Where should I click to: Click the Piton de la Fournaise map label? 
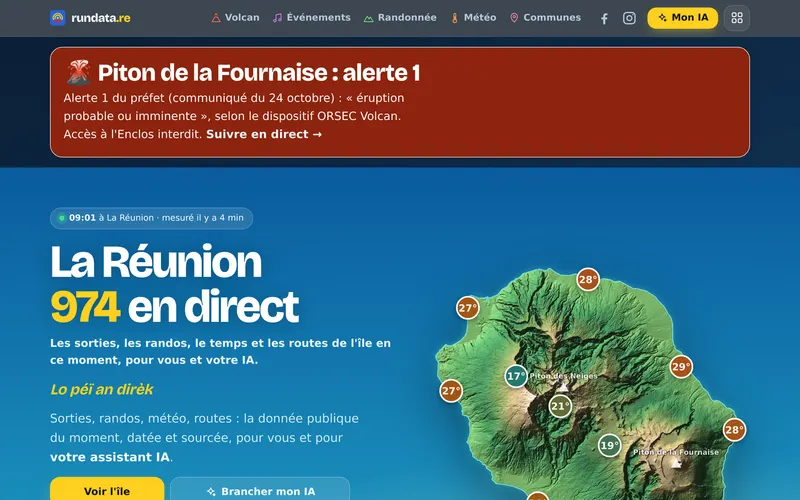click(676, 452)
